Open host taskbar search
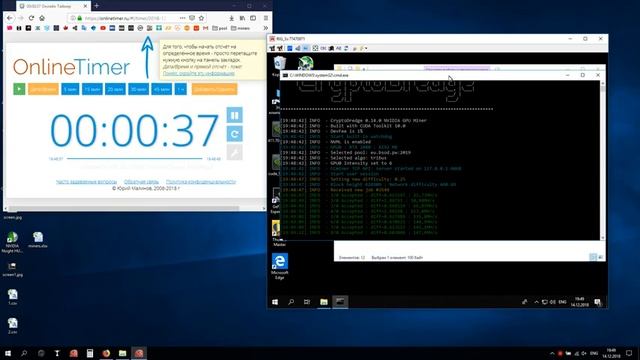 tap(24, 353)
